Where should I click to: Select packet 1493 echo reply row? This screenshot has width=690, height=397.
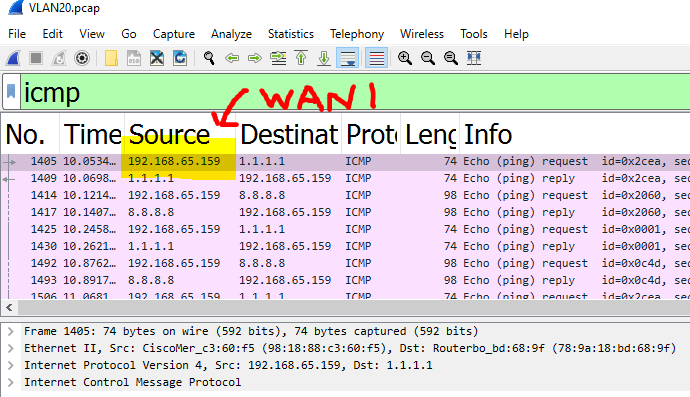pos(345,280)
